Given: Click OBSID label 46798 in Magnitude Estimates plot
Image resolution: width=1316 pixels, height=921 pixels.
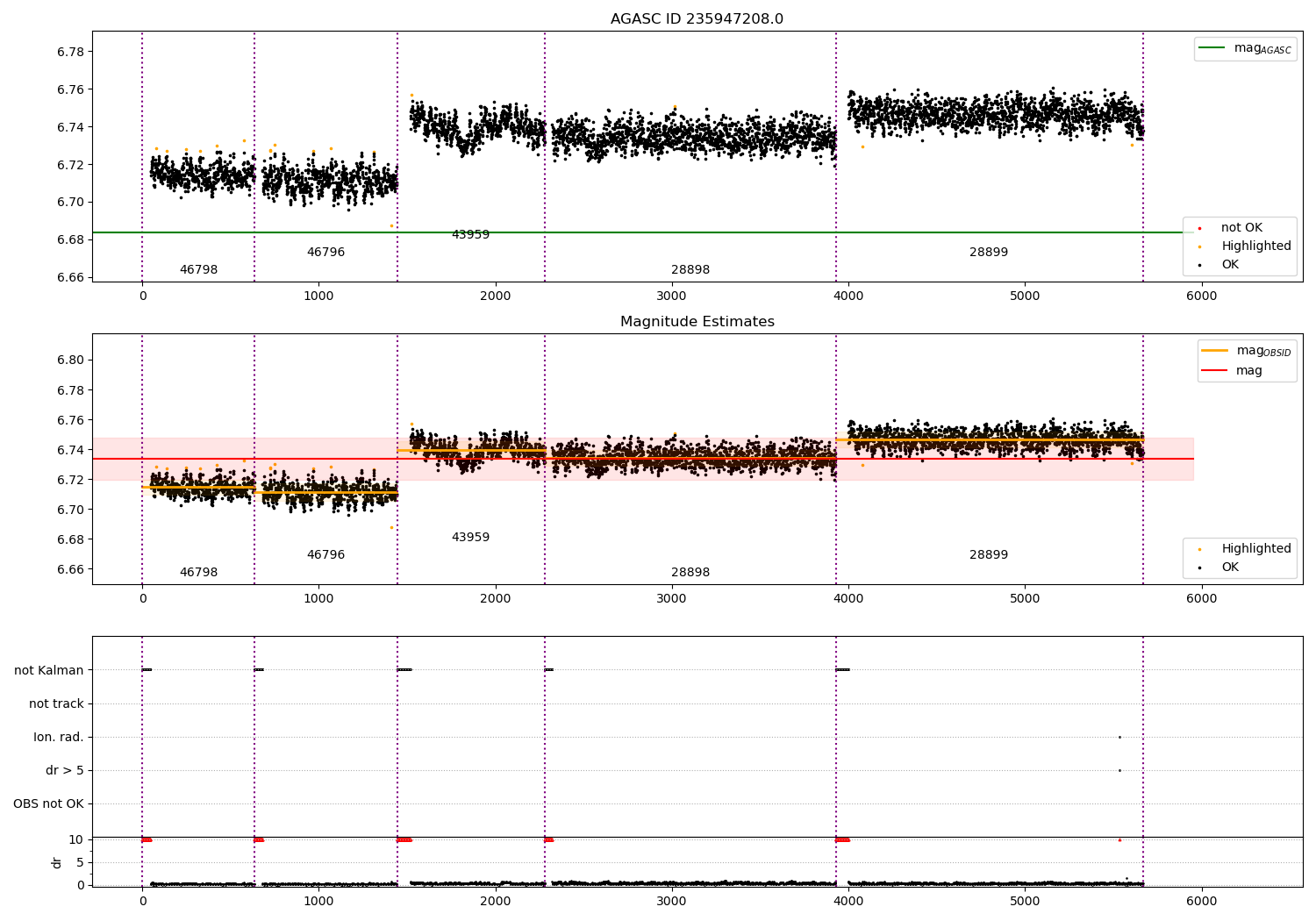Looking at the screenshot, I should 198,573.
